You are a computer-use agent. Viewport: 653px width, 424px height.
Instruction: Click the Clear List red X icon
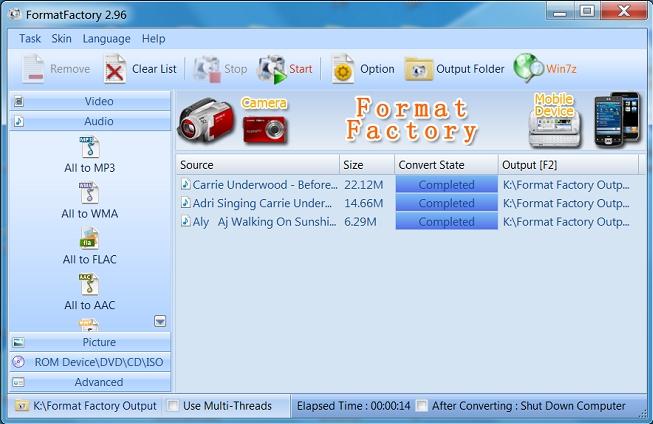[115, 69]
